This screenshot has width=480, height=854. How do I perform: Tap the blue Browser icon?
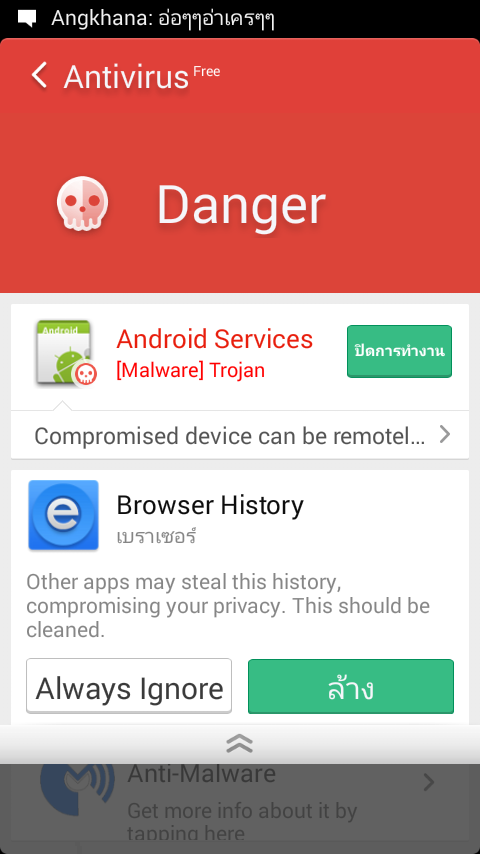(x=63, y=515)
